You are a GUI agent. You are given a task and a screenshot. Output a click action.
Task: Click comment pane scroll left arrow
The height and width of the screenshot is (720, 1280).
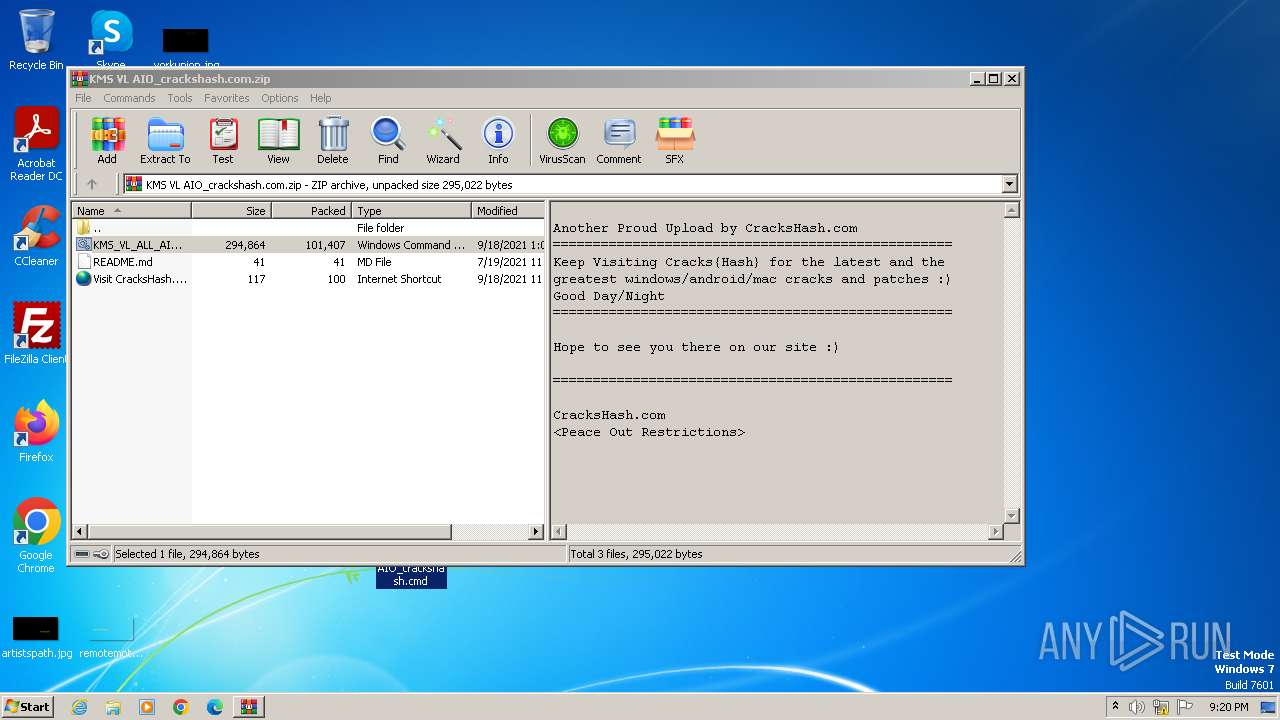pos(560,532)
